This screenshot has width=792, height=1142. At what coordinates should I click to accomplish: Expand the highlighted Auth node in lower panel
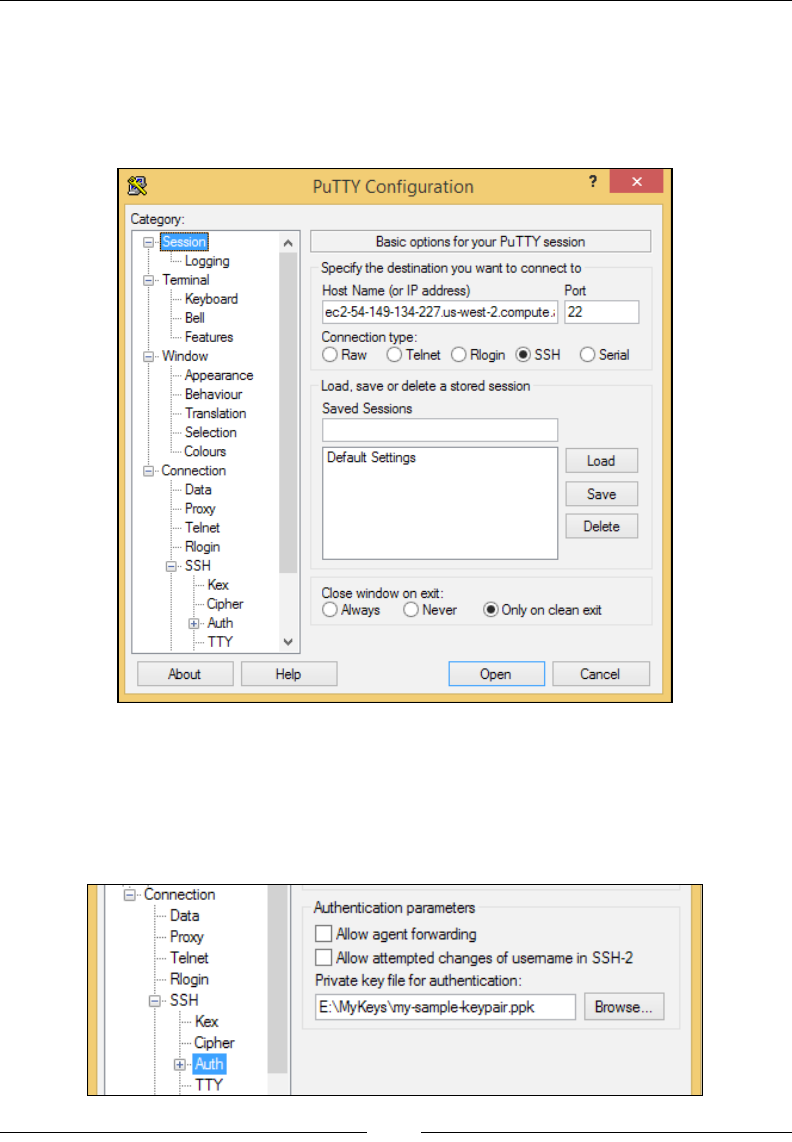[180, 1064]
